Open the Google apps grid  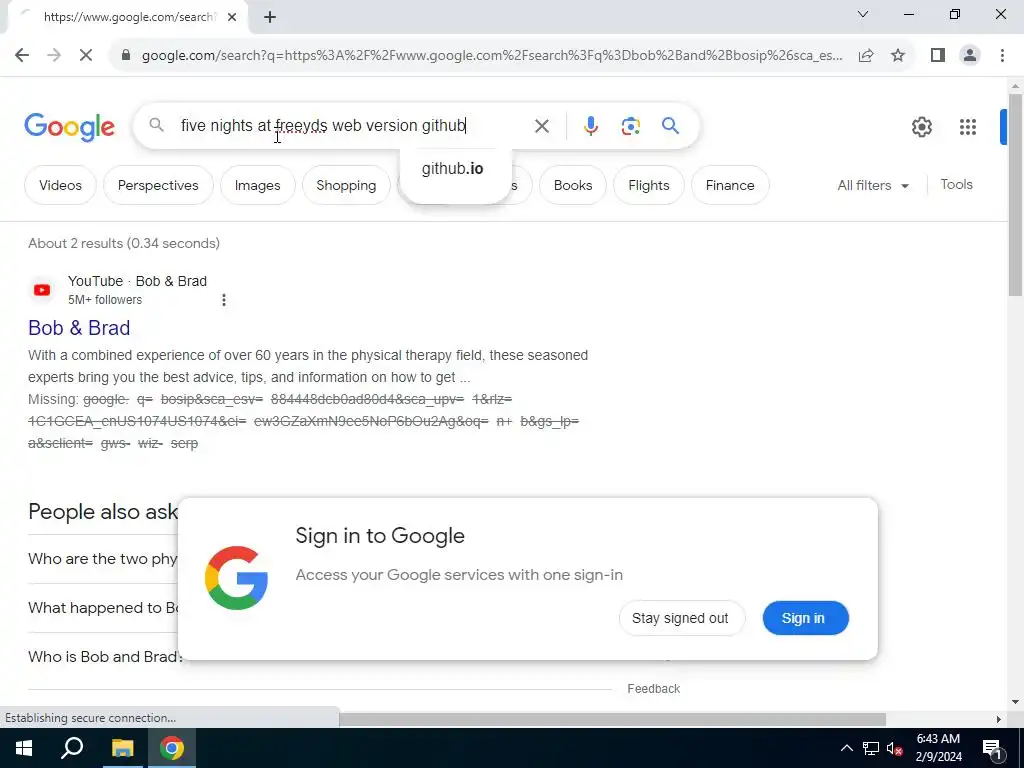(967, 127)
